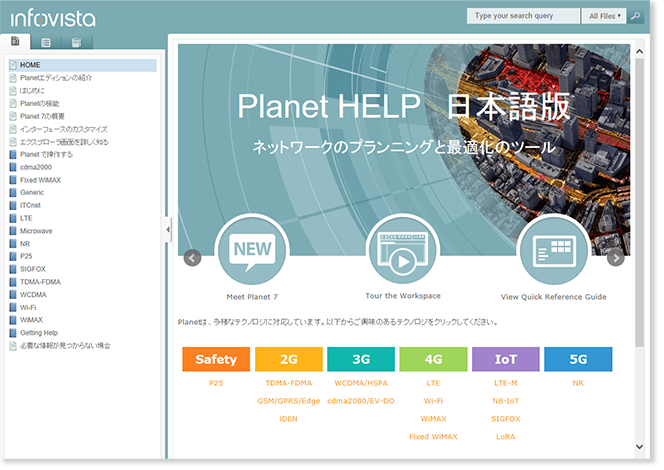Image resolution: width=664 pixels, height=470 pixels.
Task: Open View Quick Reference Guide link
Action: point(553,297)
